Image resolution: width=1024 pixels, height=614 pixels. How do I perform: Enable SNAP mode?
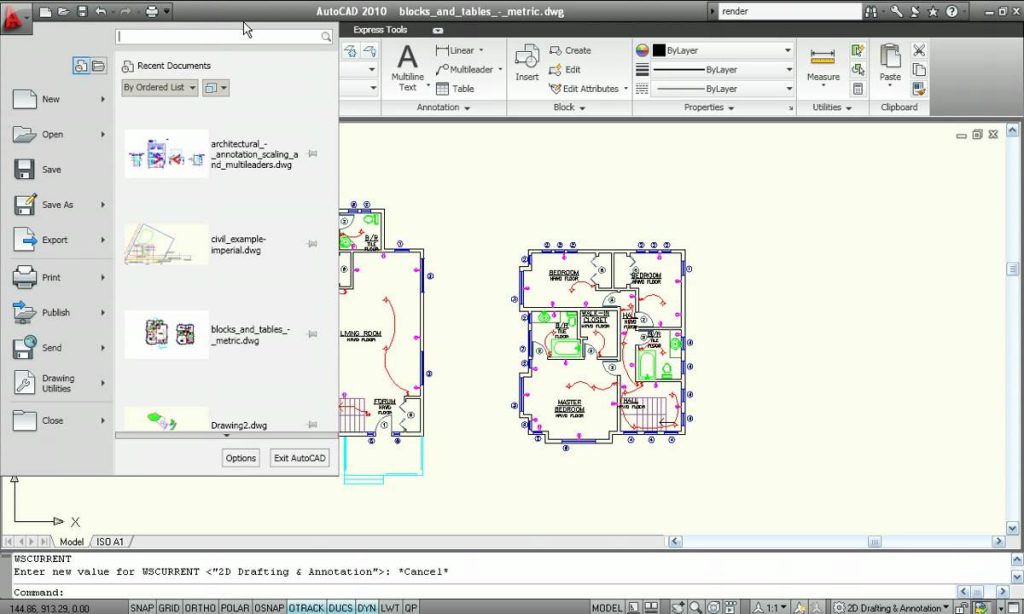tap(141, 607)
